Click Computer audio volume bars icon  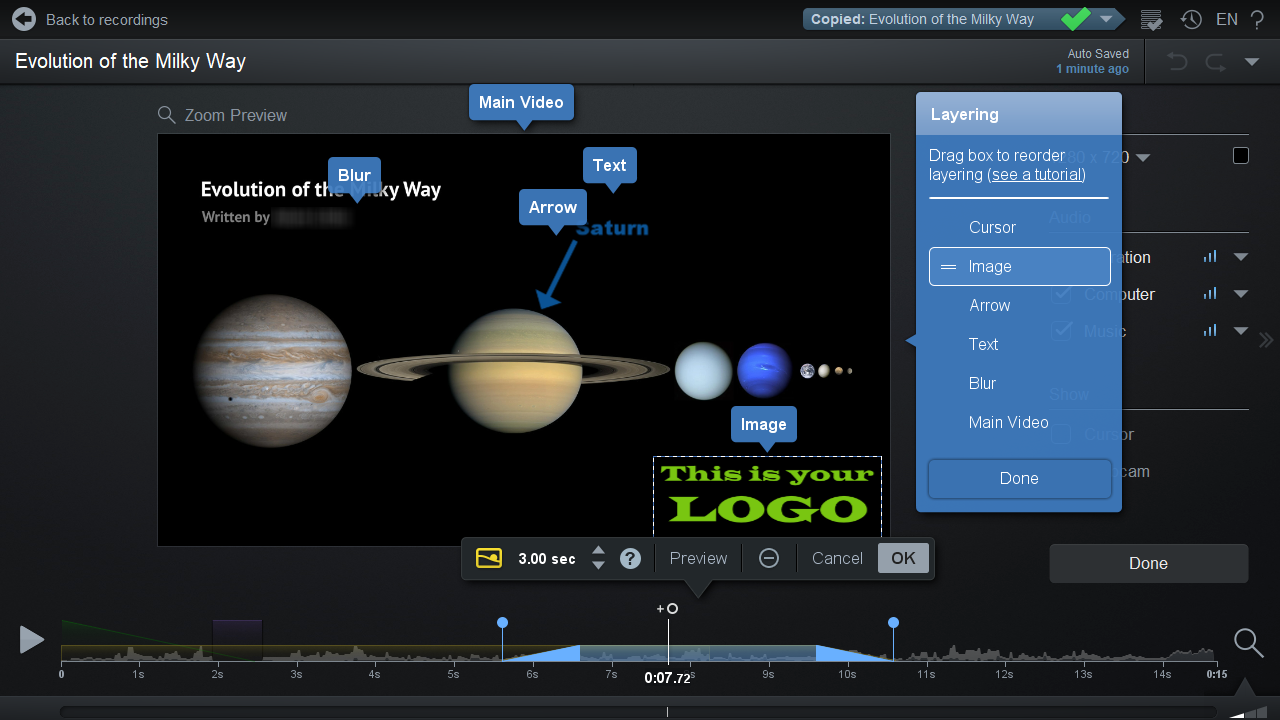pos(1210,294)
